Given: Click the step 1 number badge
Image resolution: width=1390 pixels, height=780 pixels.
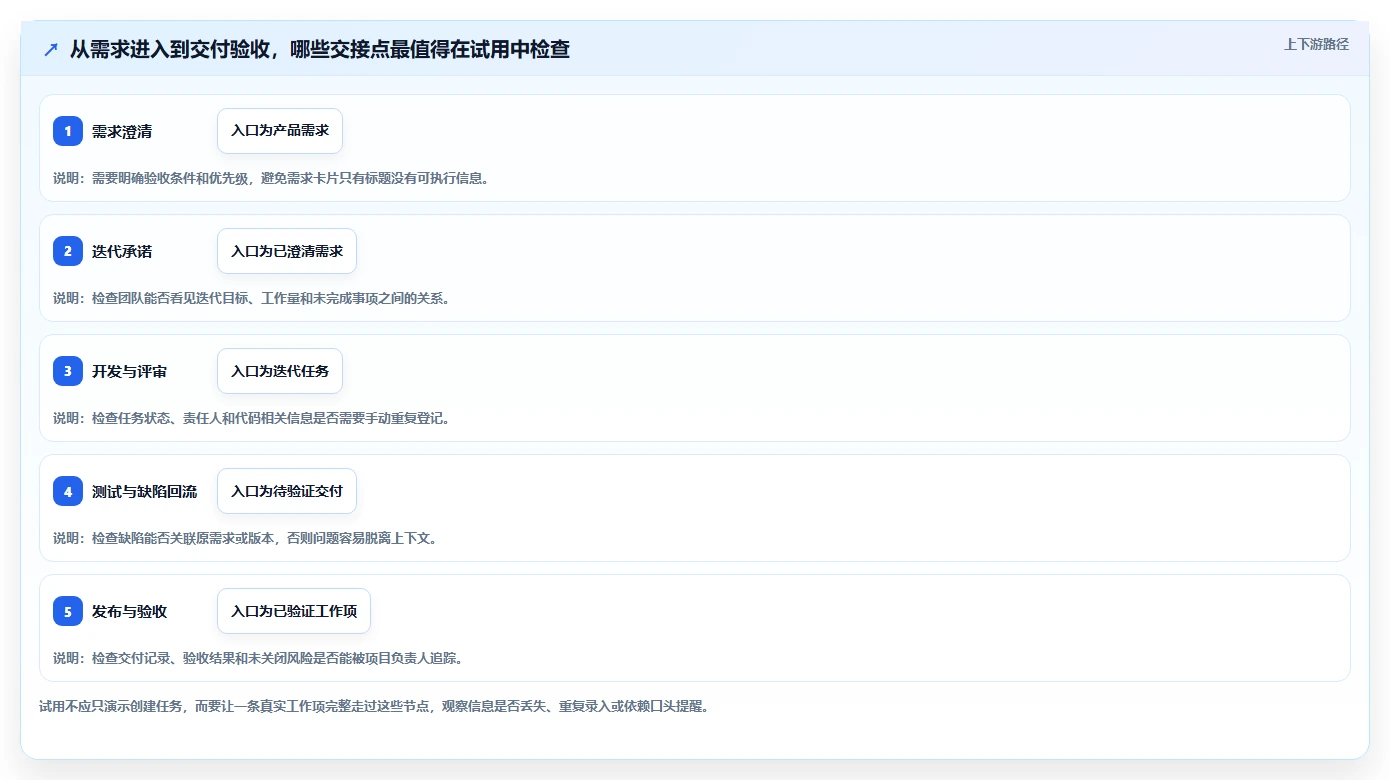Looking at the screenshot, I should coord(68,131).
